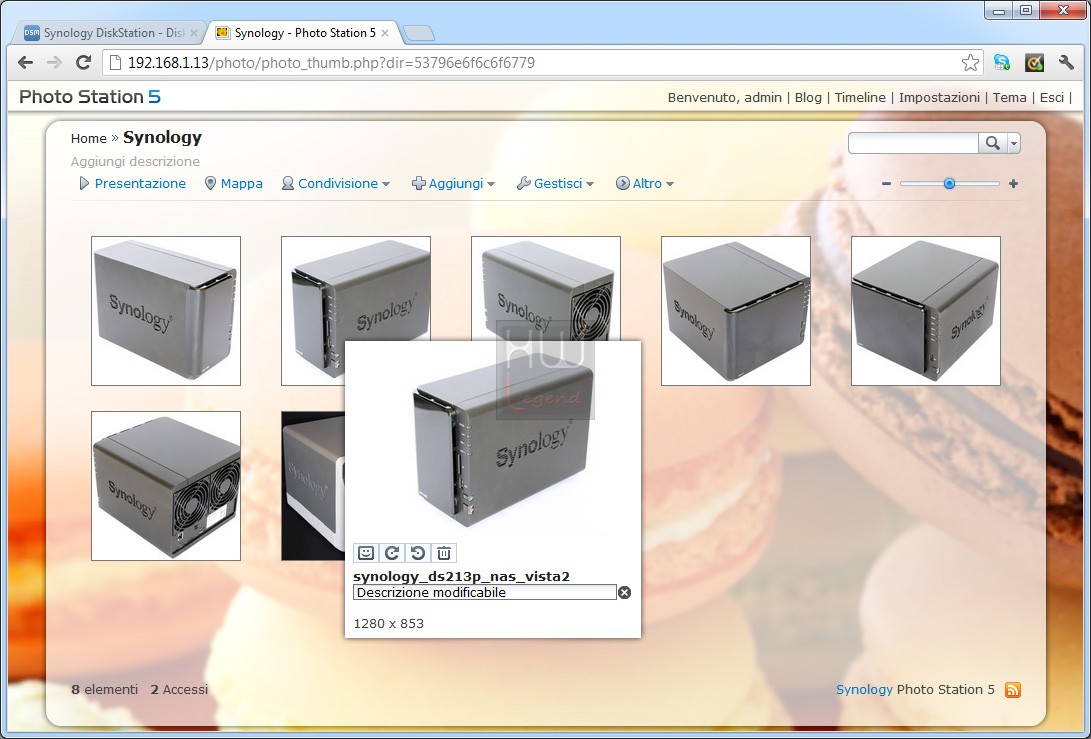Rotate photo counterclockwise icon in popup
1091x739 pixels.
click(417, 553)
